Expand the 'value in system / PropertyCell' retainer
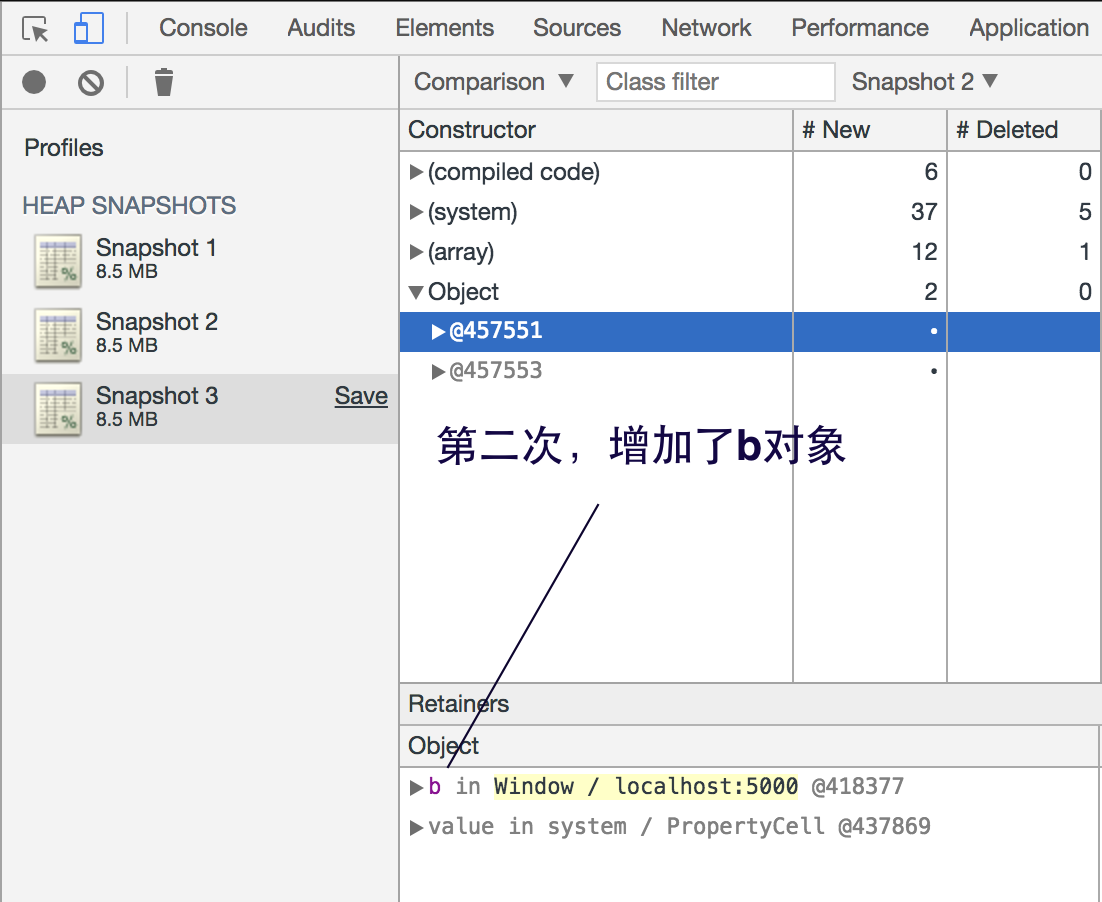 point(416,827)
